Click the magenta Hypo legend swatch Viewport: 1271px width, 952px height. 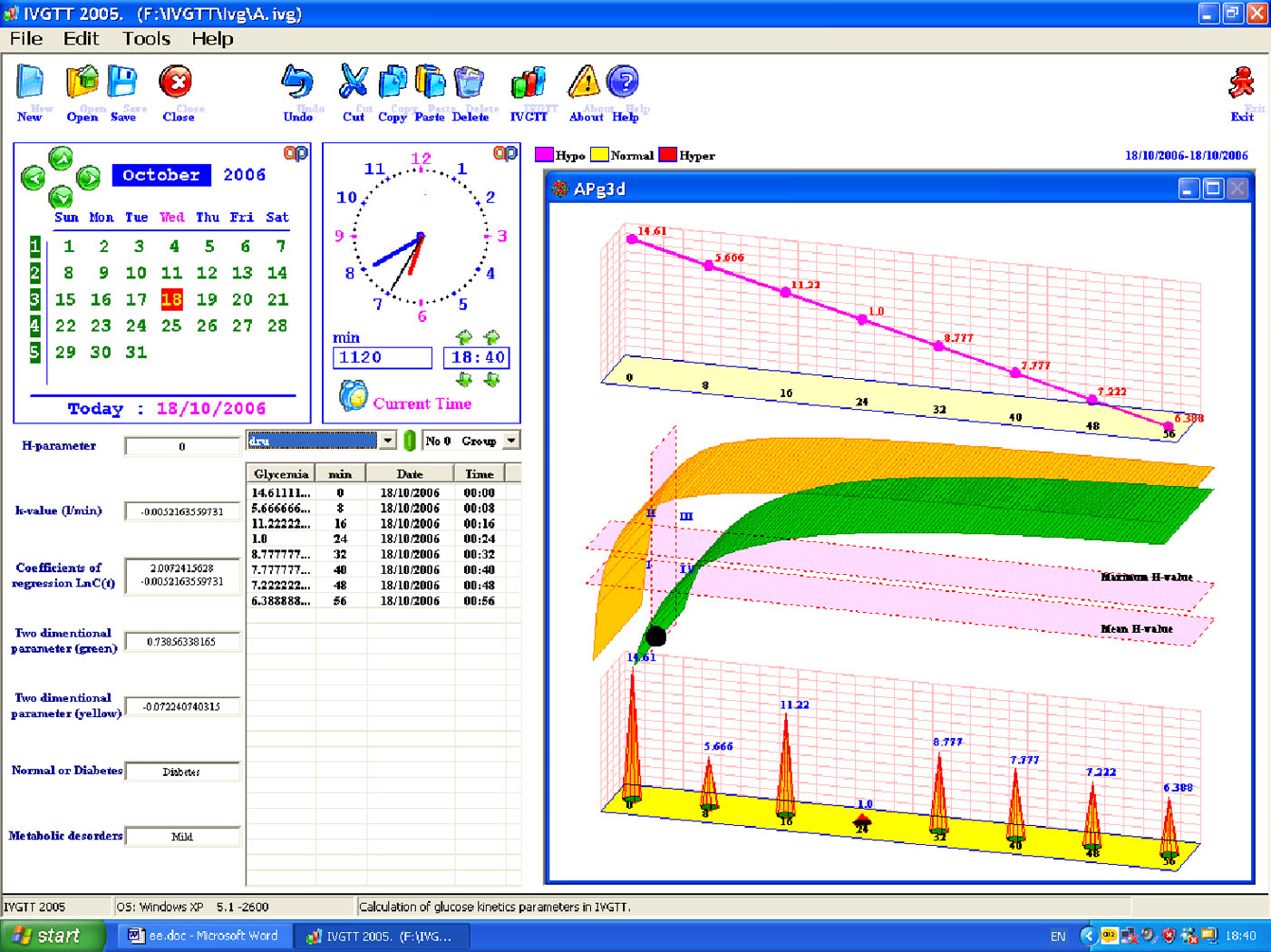pos(544,155)
